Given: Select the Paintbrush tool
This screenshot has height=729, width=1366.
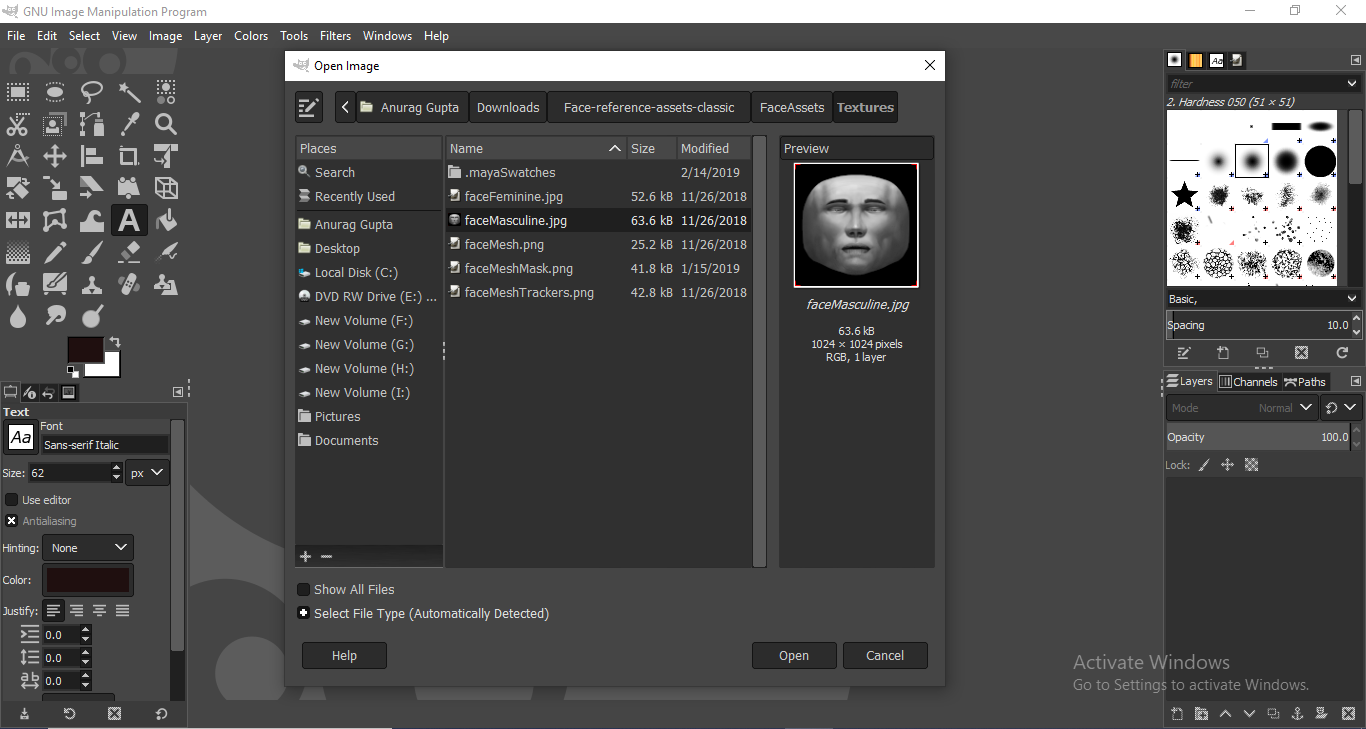Looking at the screenshot, I should pos(92,252).
